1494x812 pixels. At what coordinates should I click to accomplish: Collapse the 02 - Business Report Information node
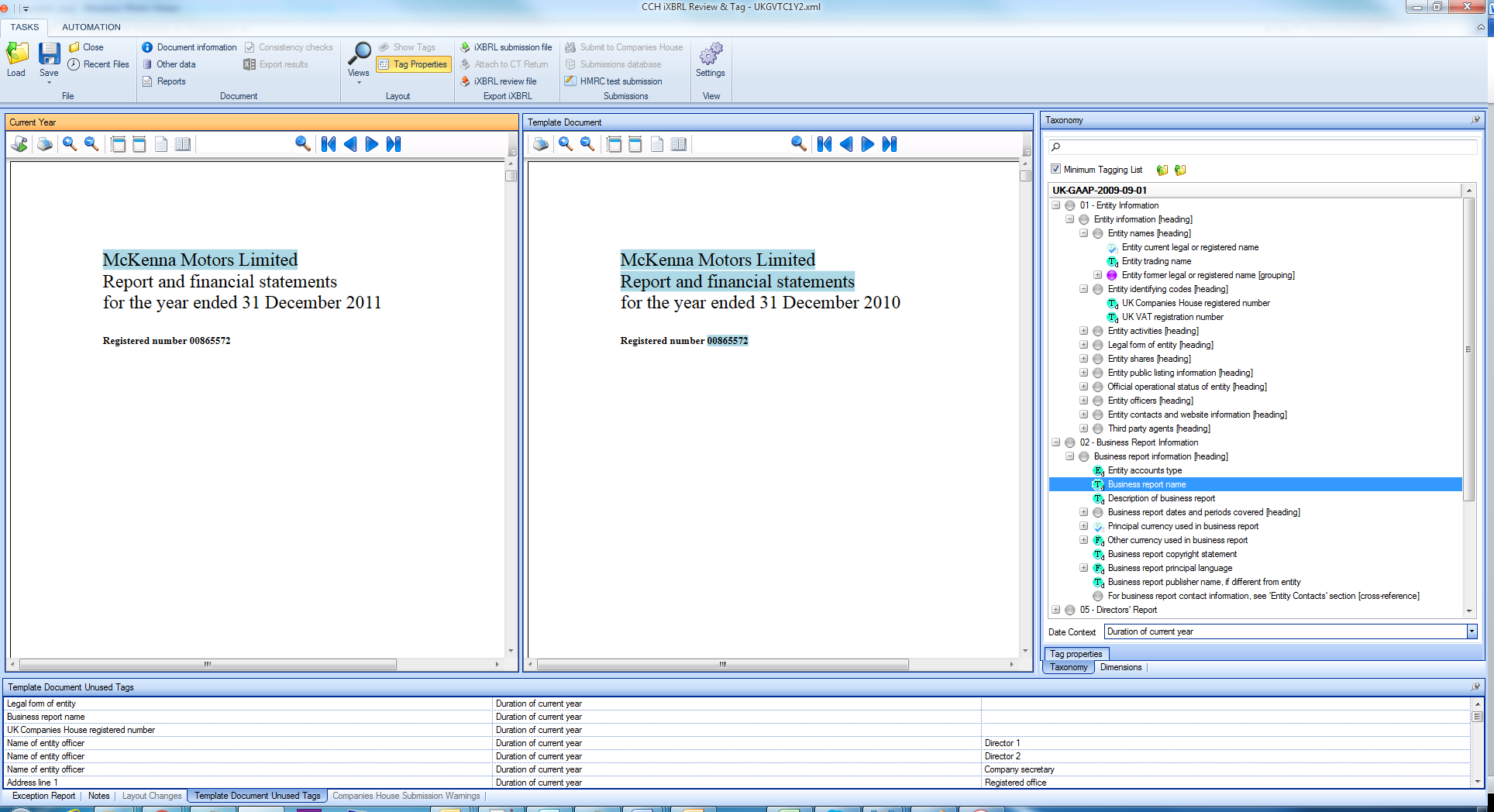point(1055,442)
